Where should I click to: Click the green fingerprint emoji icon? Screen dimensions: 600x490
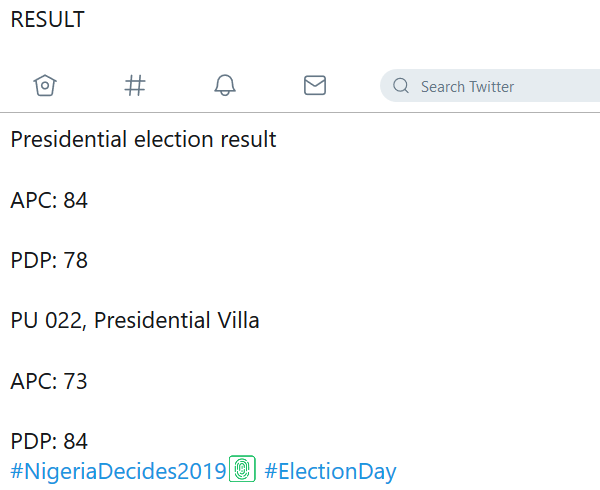[243, 470]
